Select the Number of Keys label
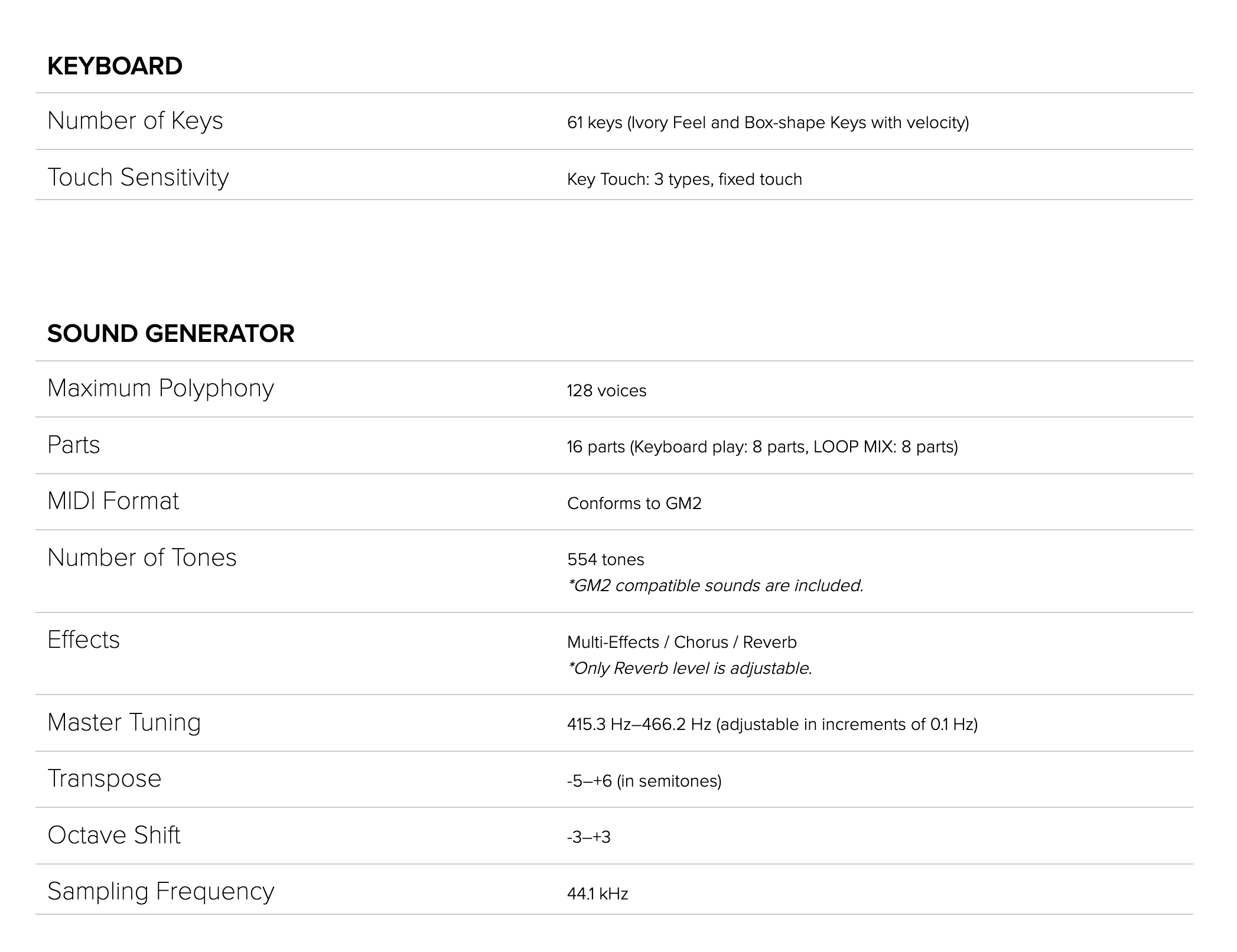The height and width of the screenshot is (952, 1237). click(135, 120)
